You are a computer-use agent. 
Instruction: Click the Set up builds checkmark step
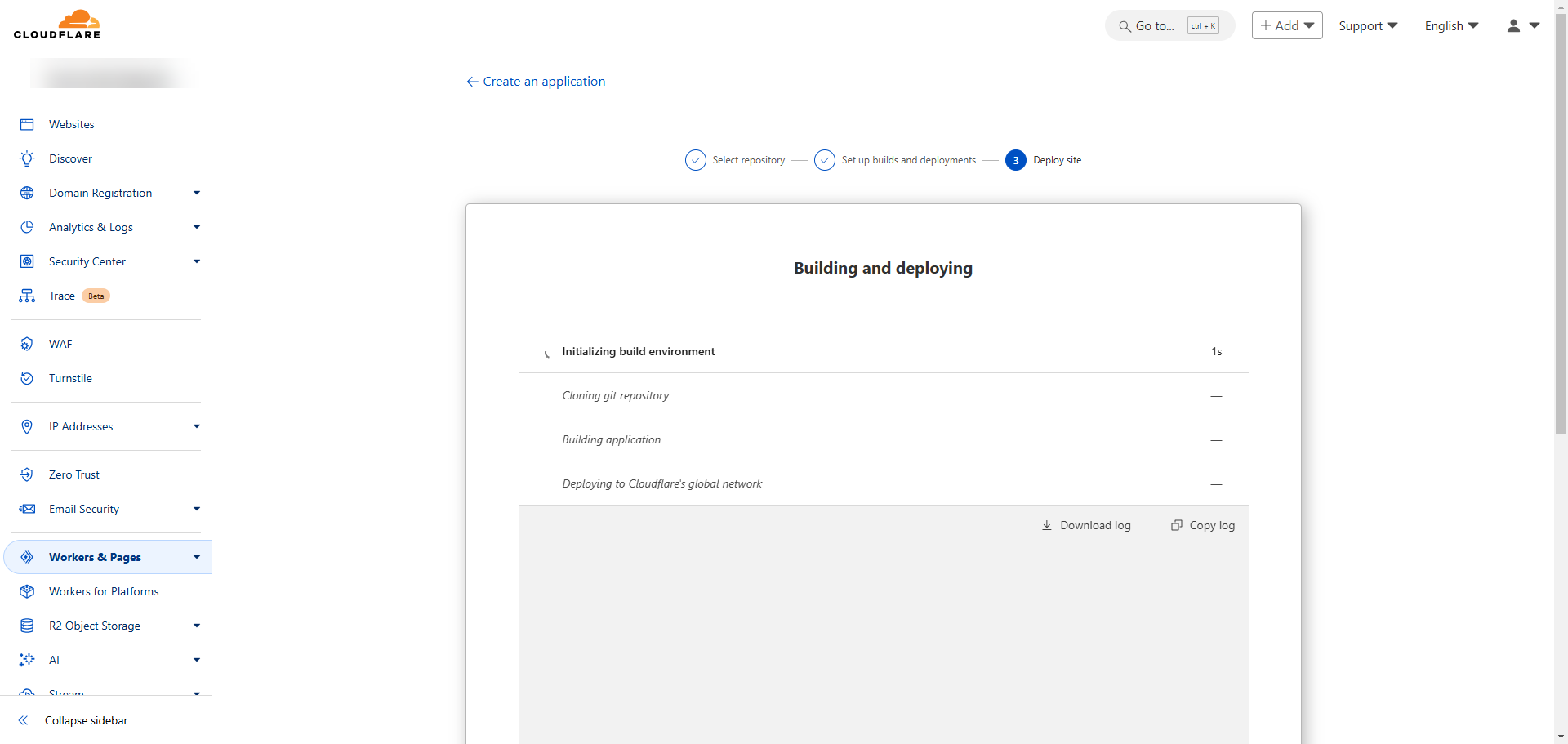pos(825,160)
